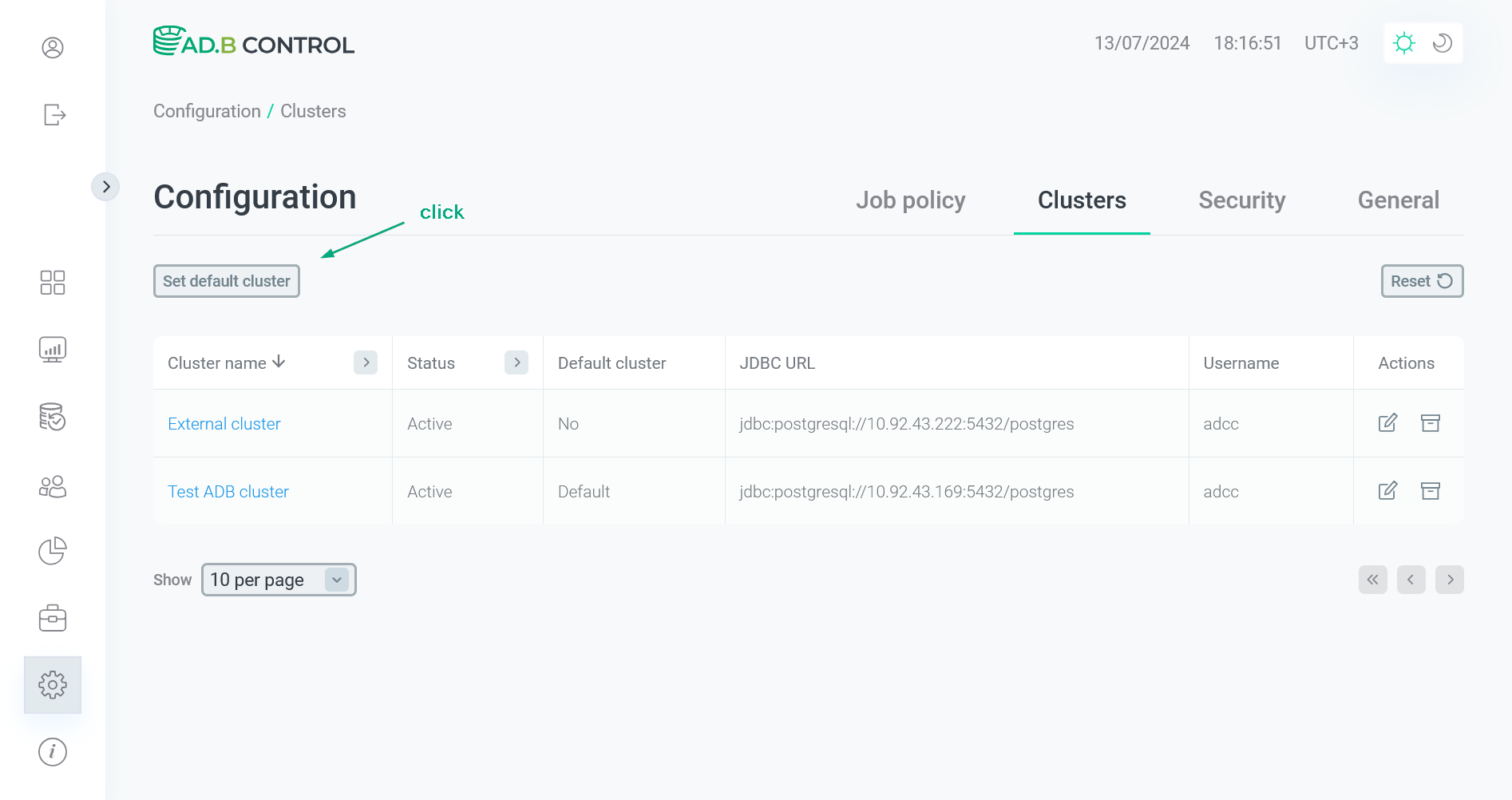This screenshot has height=800, width=1512.
Task: Select the dashboard grid icon
Action: pyautogui.click(x=53, y=283)
